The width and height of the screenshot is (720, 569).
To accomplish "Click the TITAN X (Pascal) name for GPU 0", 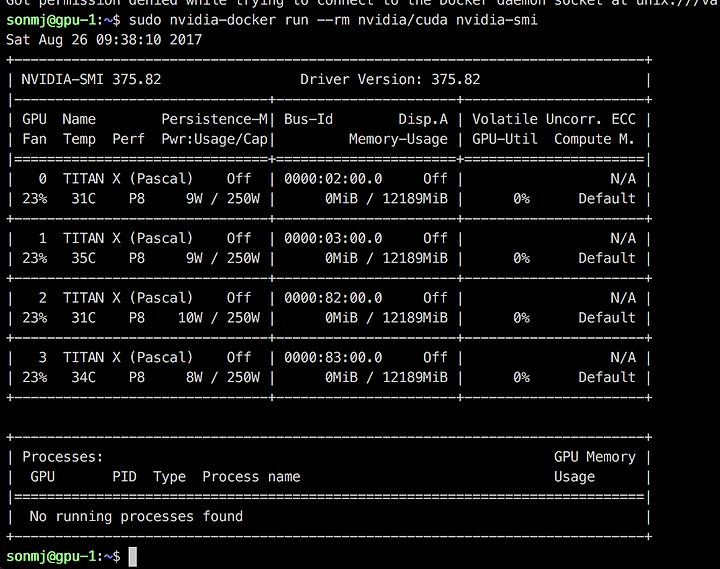I will (x=128, y=179).
